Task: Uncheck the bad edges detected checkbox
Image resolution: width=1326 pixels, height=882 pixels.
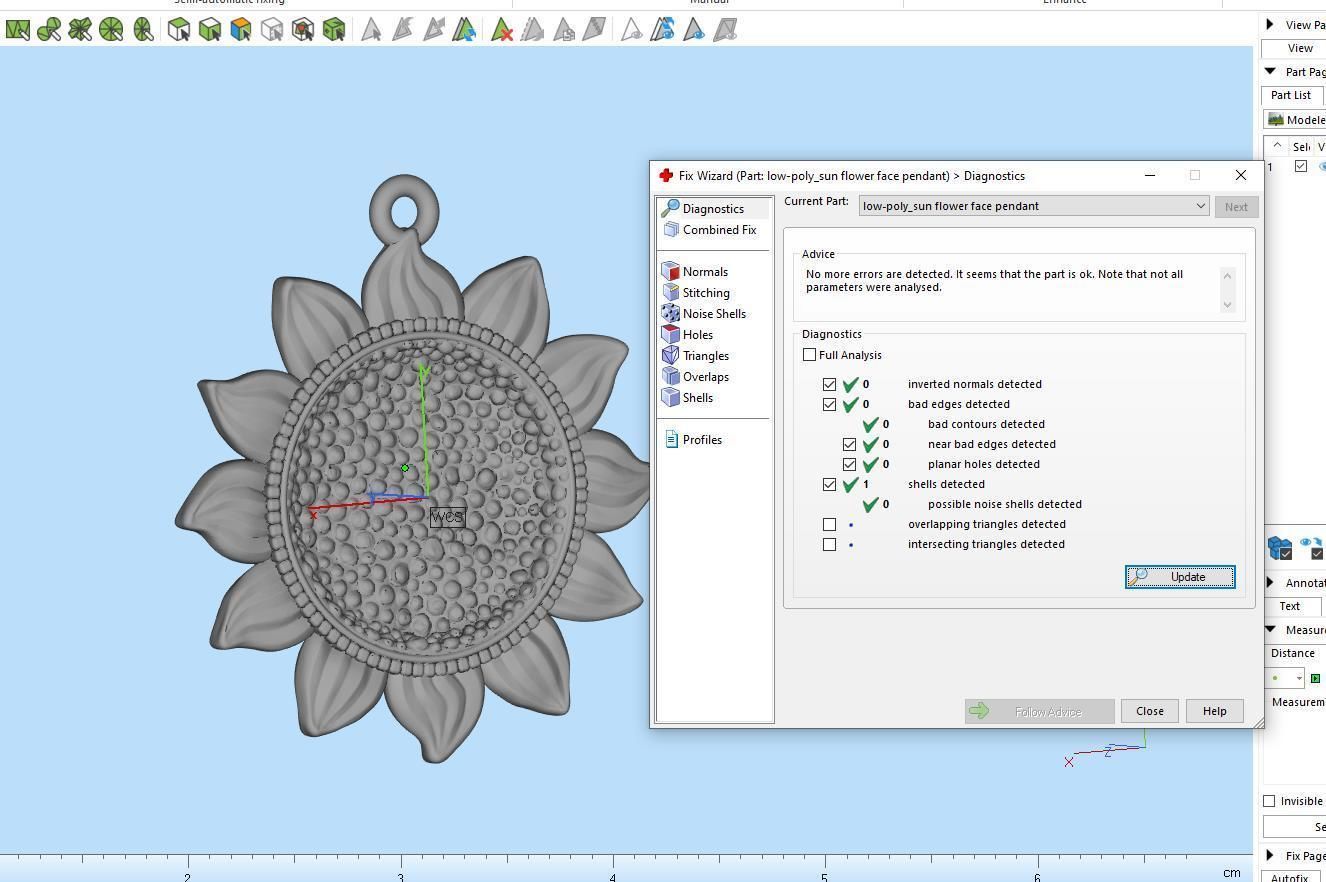Action: (829, 404)
